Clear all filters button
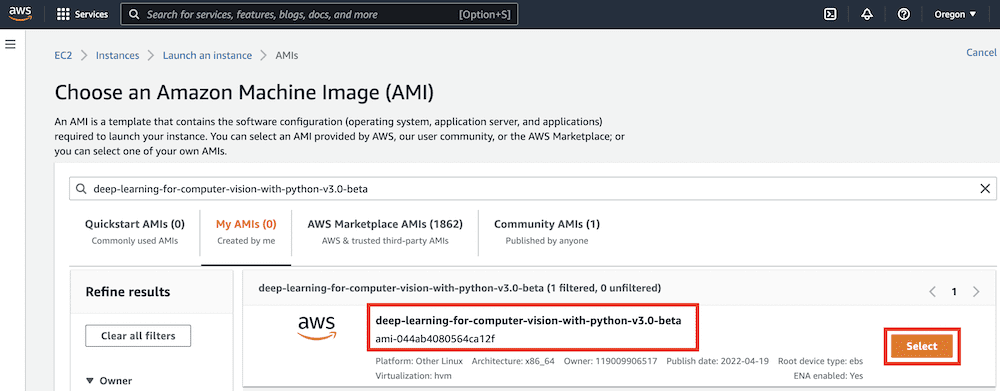 pyautogui.click(x=138, y=336)
